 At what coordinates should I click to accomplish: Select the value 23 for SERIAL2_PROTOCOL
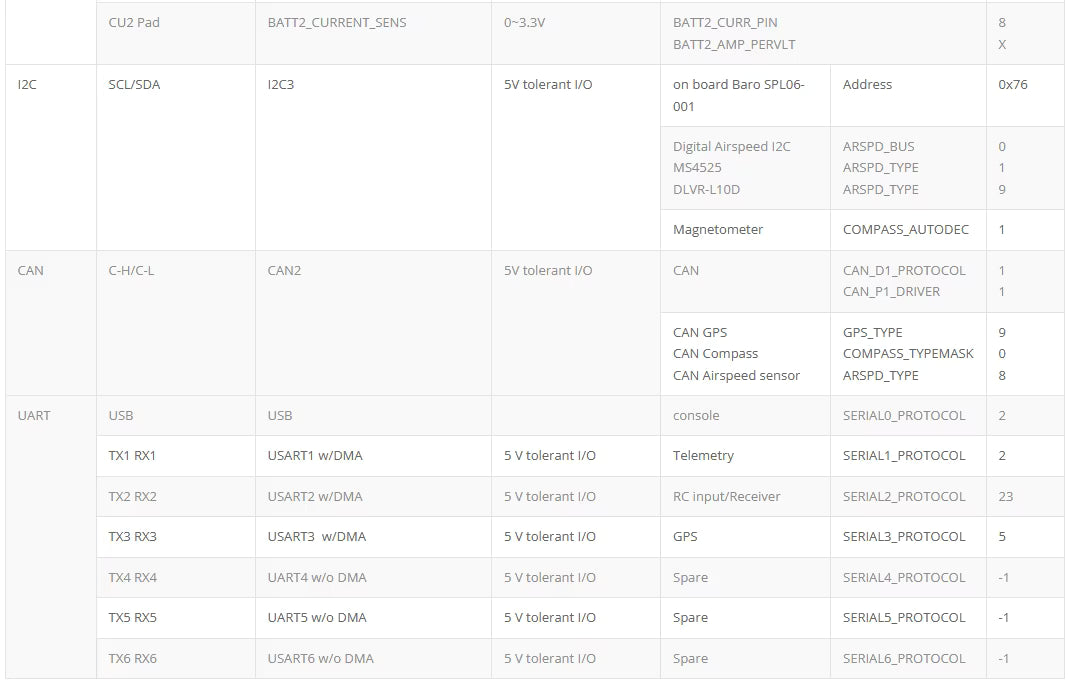pos(1006,497)
